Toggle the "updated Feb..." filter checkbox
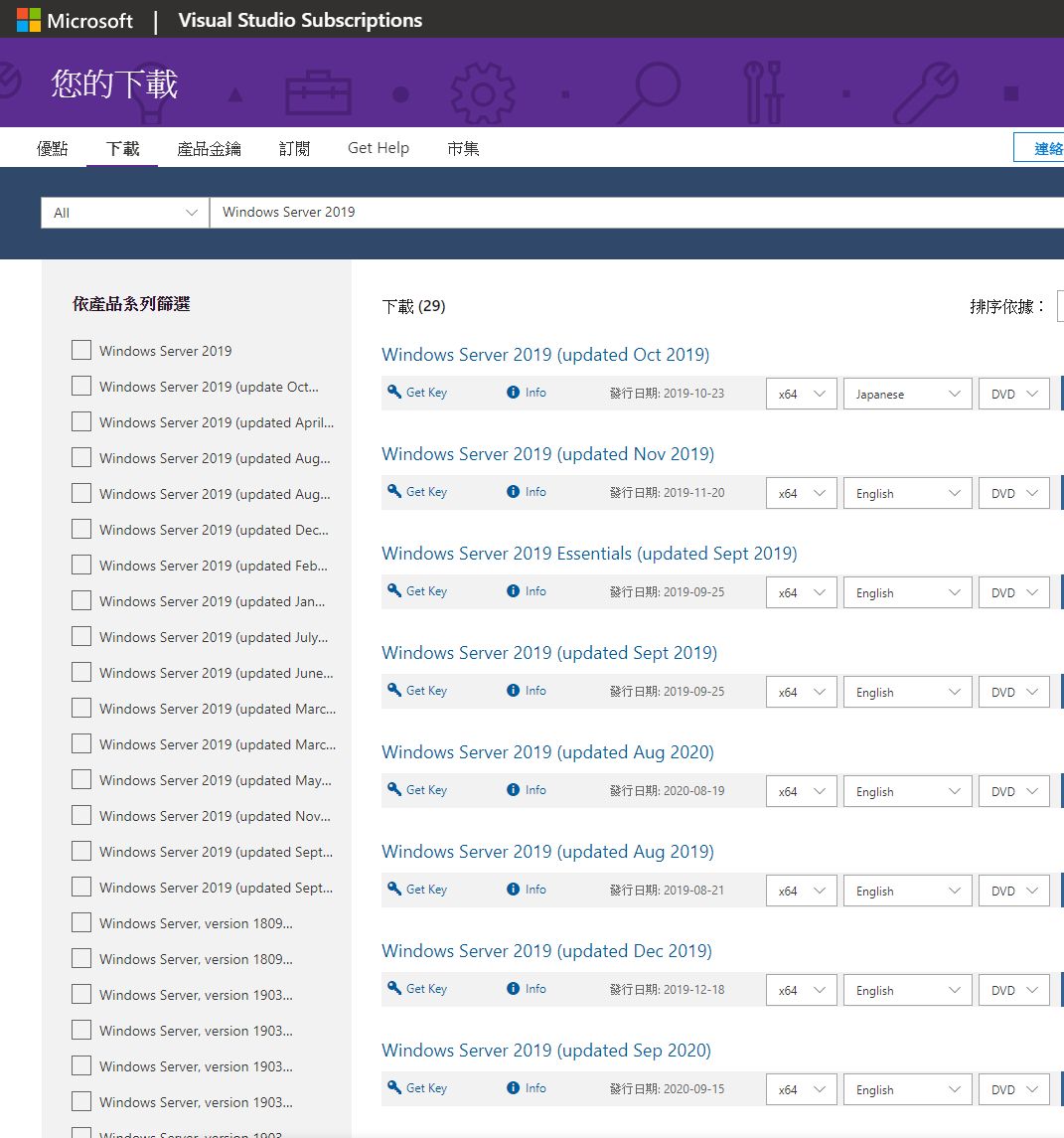Viewport: 1064px width, 1138px height. tap(81, 565)
